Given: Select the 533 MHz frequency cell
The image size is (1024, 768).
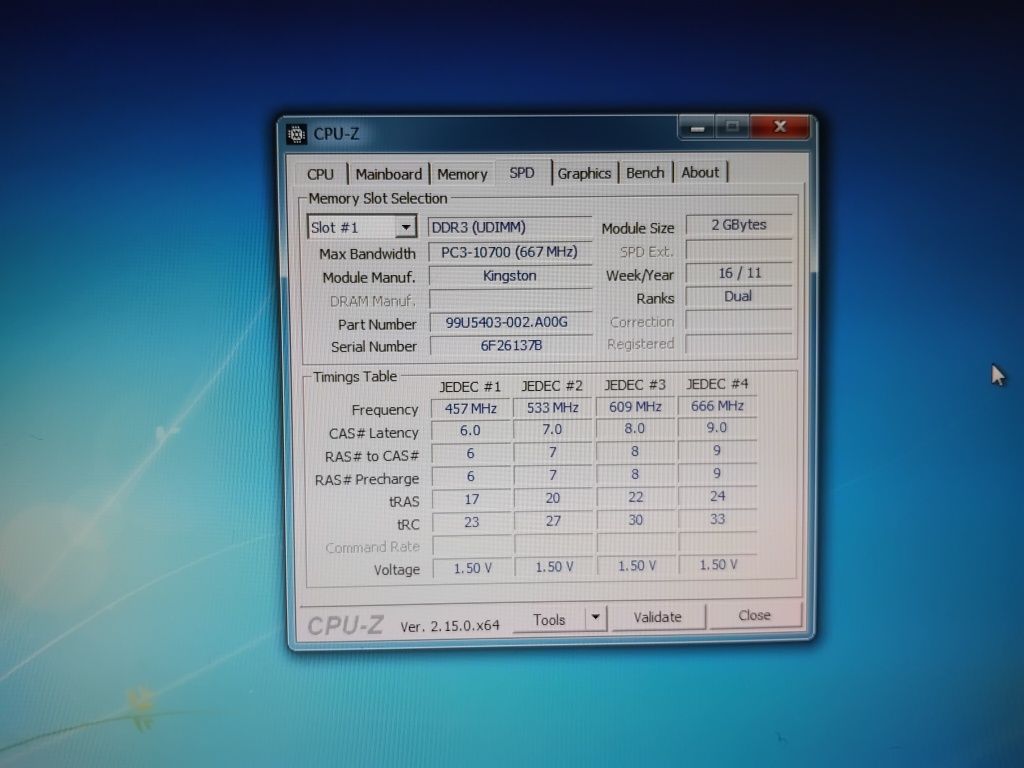Looking at the screenshot, I should click(552, 408).
